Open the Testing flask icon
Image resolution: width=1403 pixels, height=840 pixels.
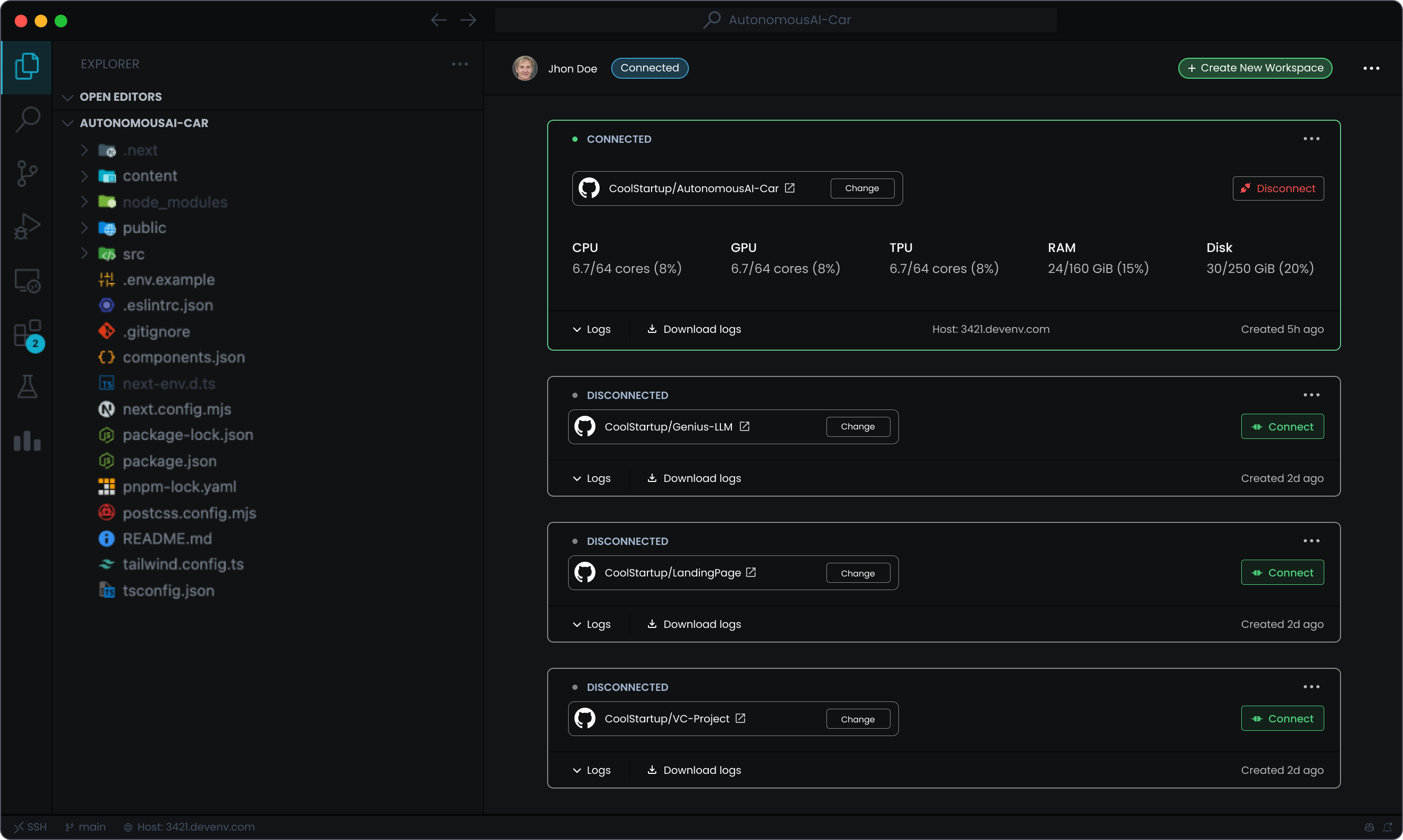27,386
